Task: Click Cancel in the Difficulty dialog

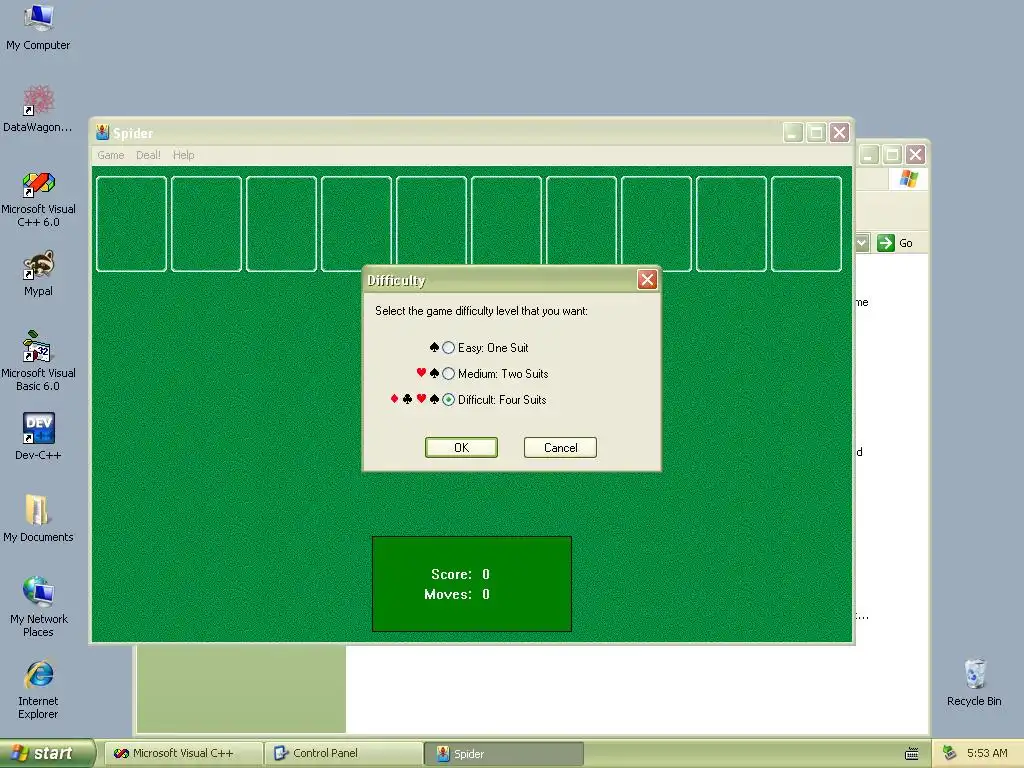Action: 560,447
